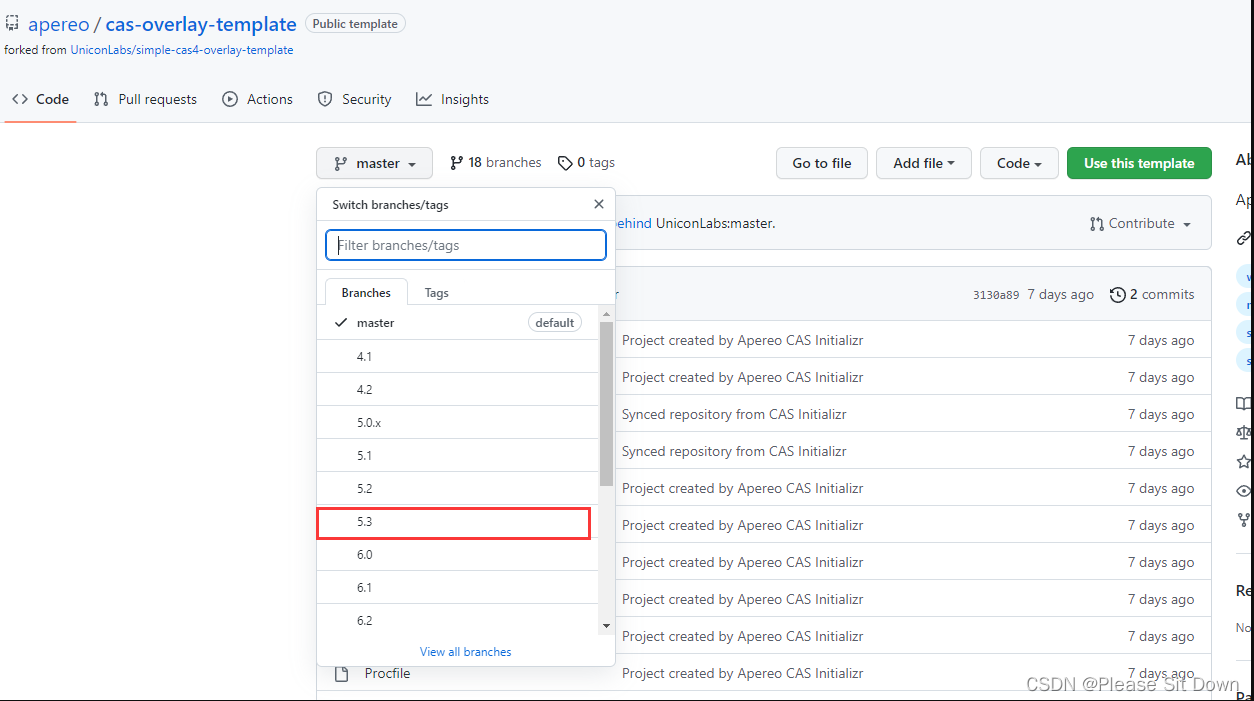The width and height of the screenshot is (1254, 701).
Task: Click the branch list scroll up arrow
Action: pyautogui.click(x=606, y=314)
